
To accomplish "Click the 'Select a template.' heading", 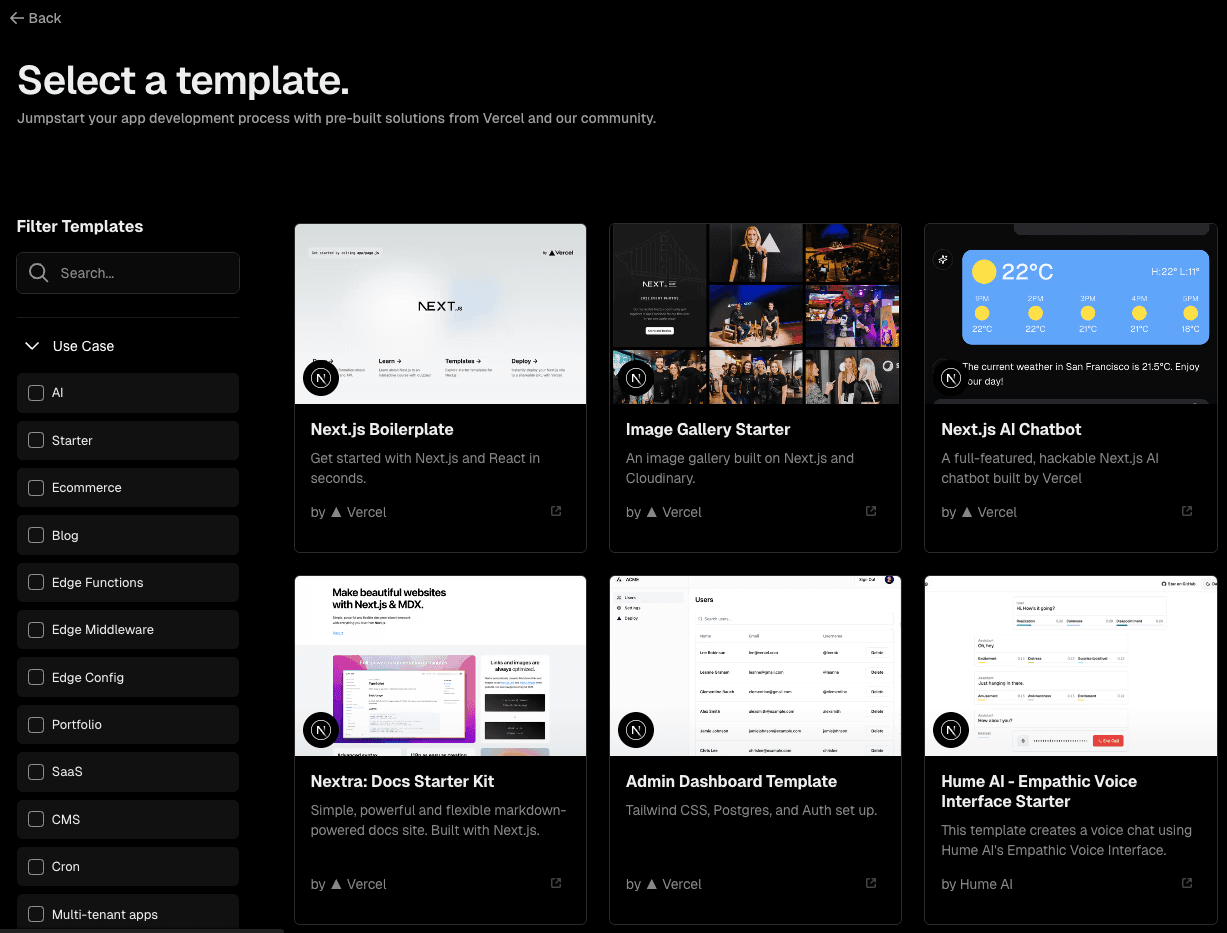I will click(x=183, y=80).
